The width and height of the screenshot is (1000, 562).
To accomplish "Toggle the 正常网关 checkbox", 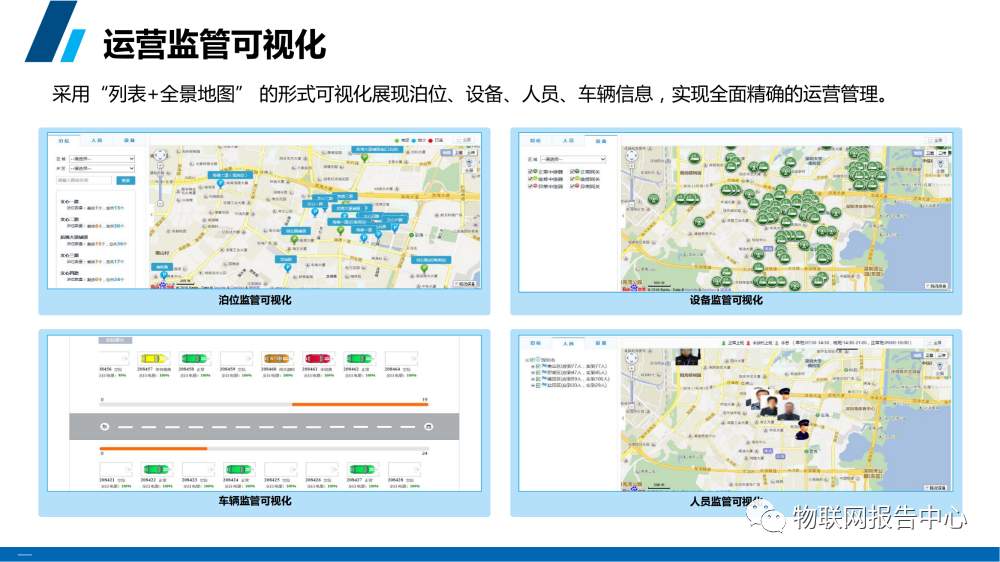I will click(573, 172).
